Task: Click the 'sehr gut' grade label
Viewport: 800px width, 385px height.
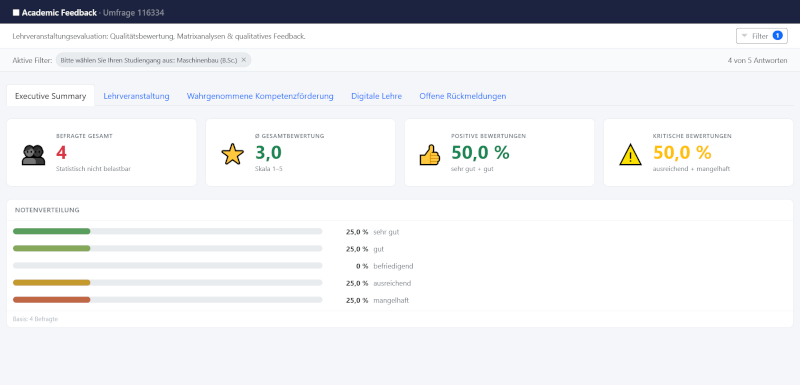Action: [386, 232]
